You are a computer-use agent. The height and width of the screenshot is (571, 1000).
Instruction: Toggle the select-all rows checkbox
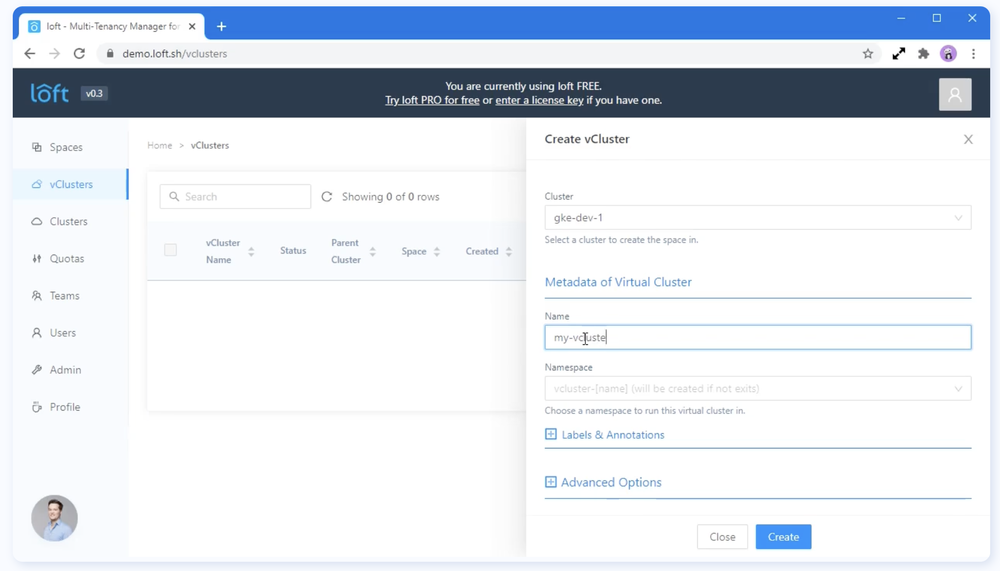pos(170,250)
